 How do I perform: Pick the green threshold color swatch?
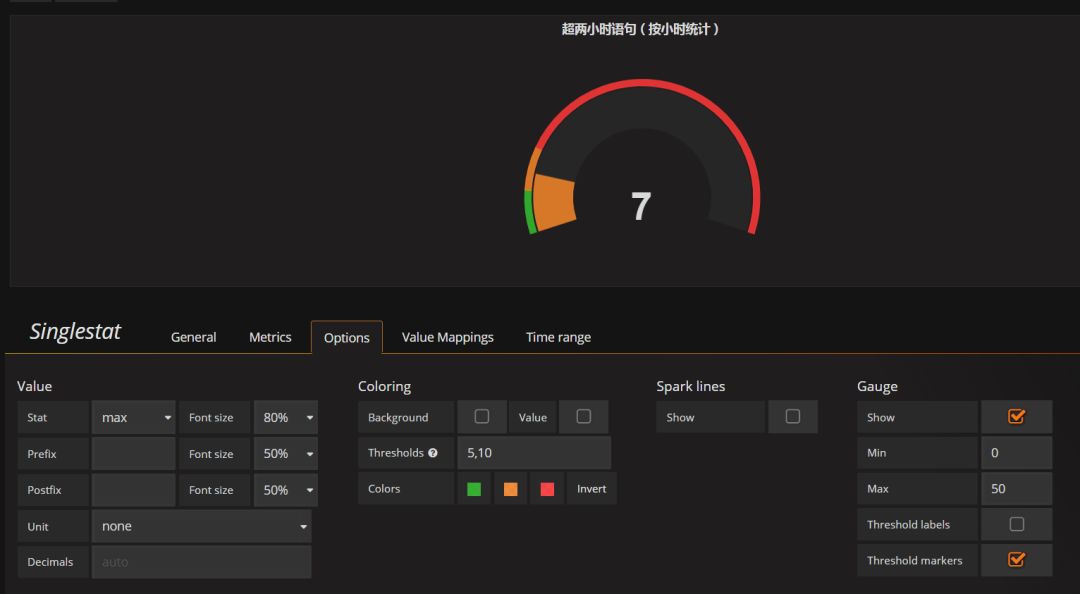(474, 489)
